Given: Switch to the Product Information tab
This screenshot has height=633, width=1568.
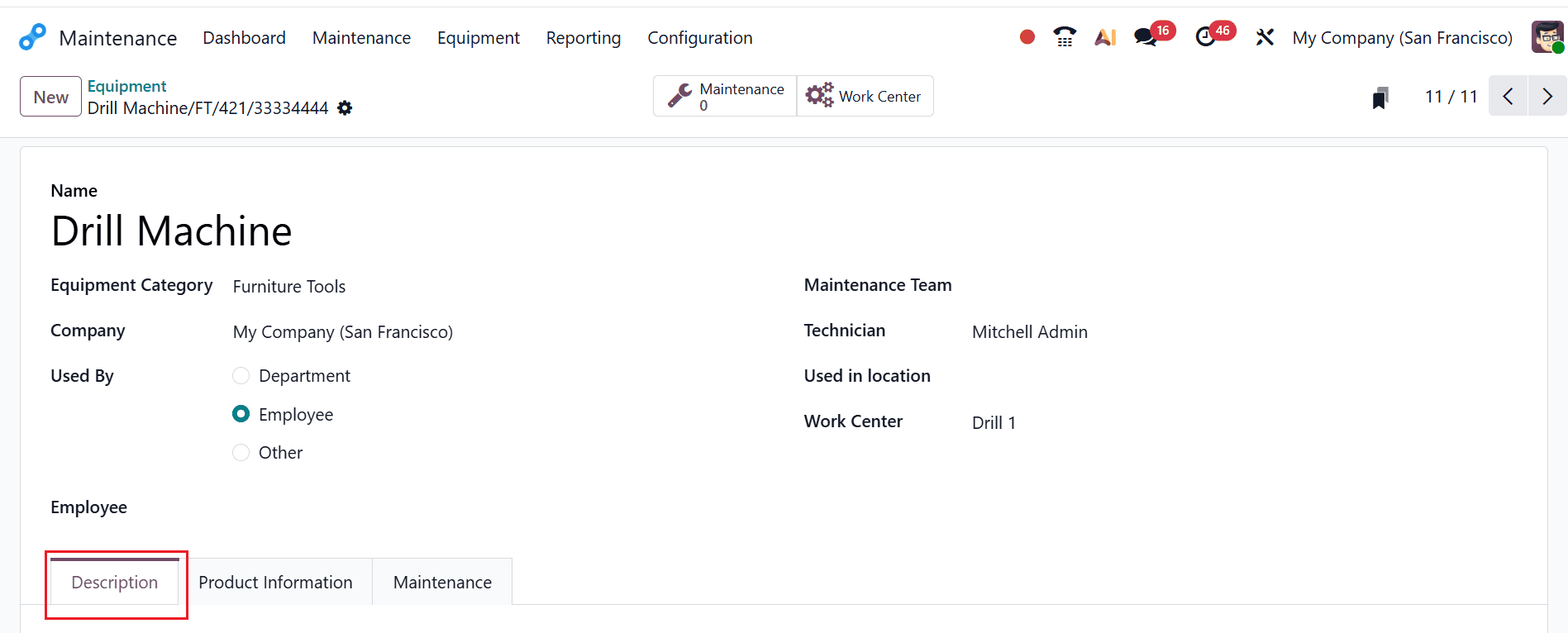Looking at the screenshot, I should [275, 583].
